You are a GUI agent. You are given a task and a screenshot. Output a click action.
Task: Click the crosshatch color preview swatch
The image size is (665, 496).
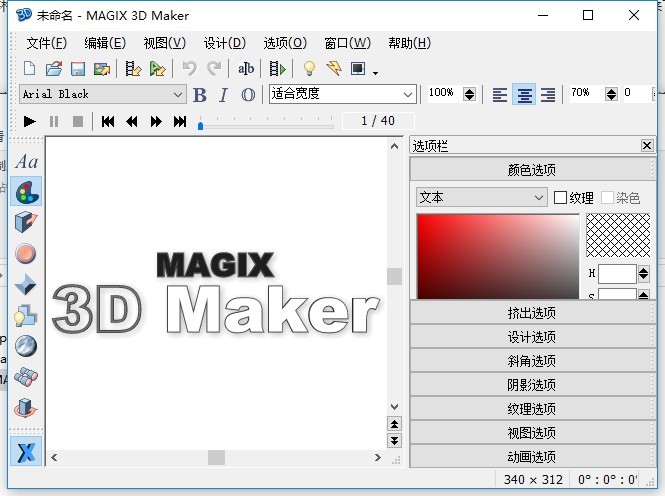point(618,235)
